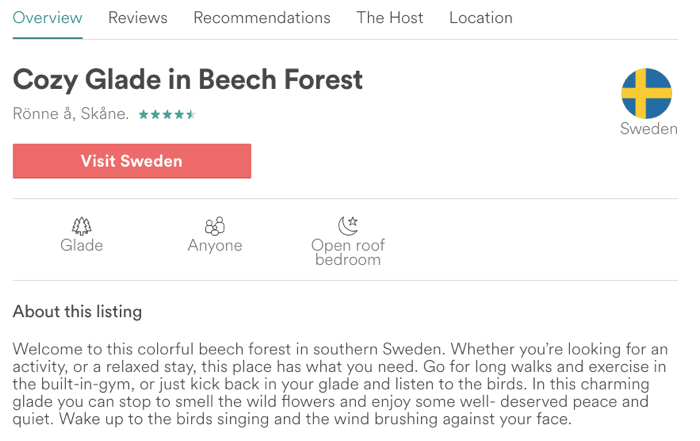Open the Overview tab
Image resolution: width=700 pixels, height=441 pixels.
pos(47,18)
